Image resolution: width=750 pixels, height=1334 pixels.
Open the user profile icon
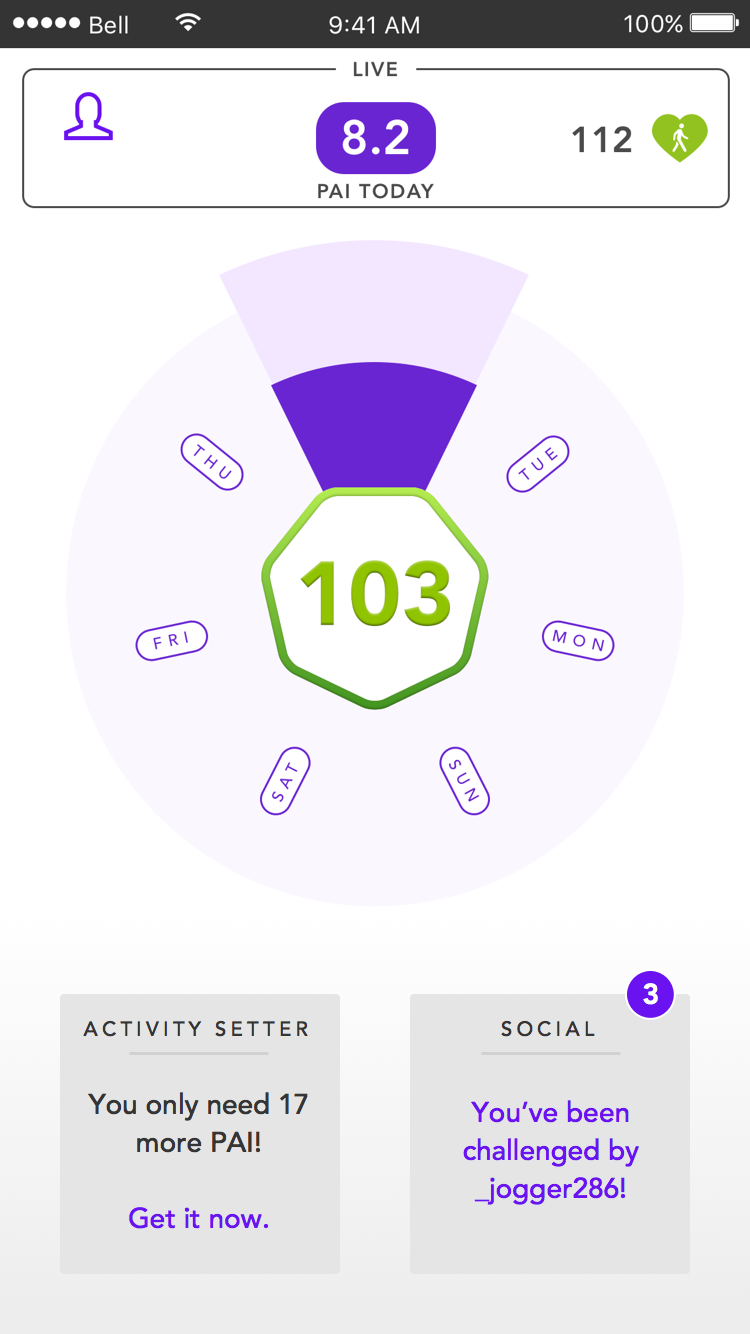pos(88,118)
